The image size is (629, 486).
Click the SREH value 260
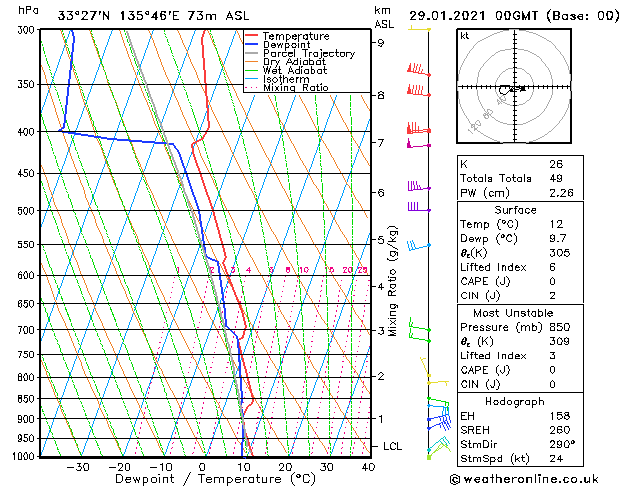(x=560, y=430)
